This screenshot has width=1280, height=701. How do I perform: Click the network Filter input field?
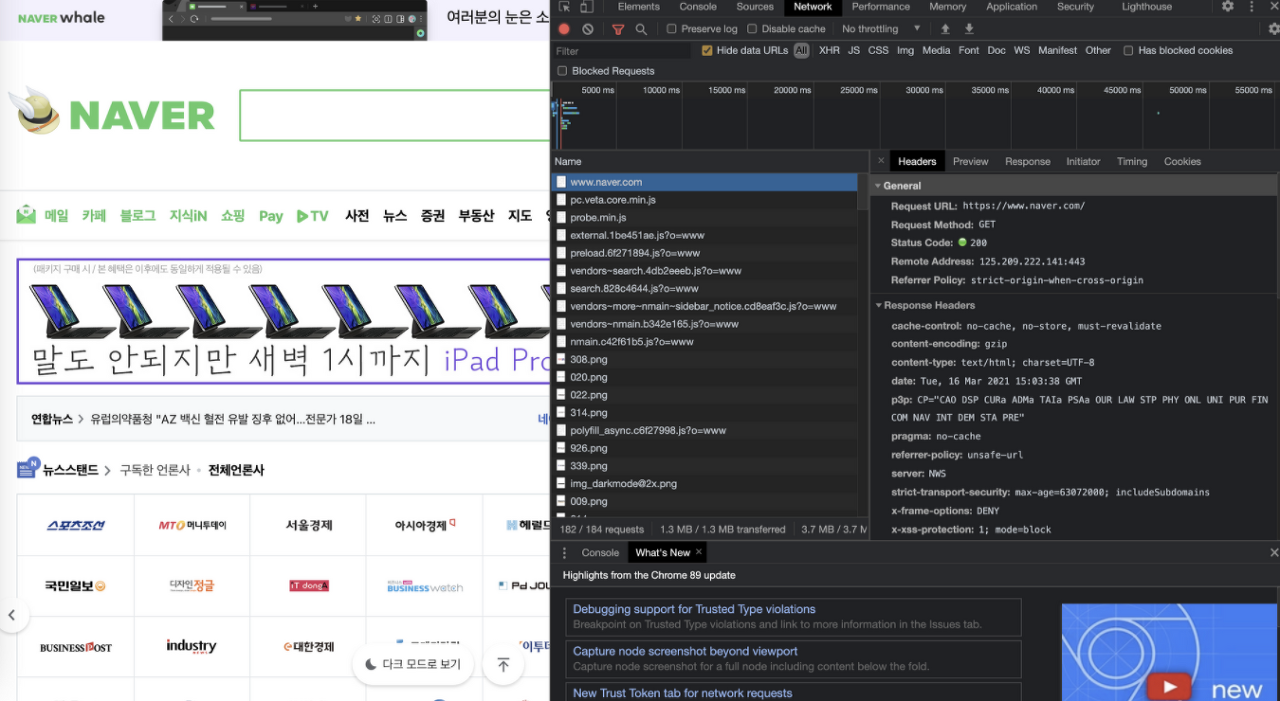(622, 50)
